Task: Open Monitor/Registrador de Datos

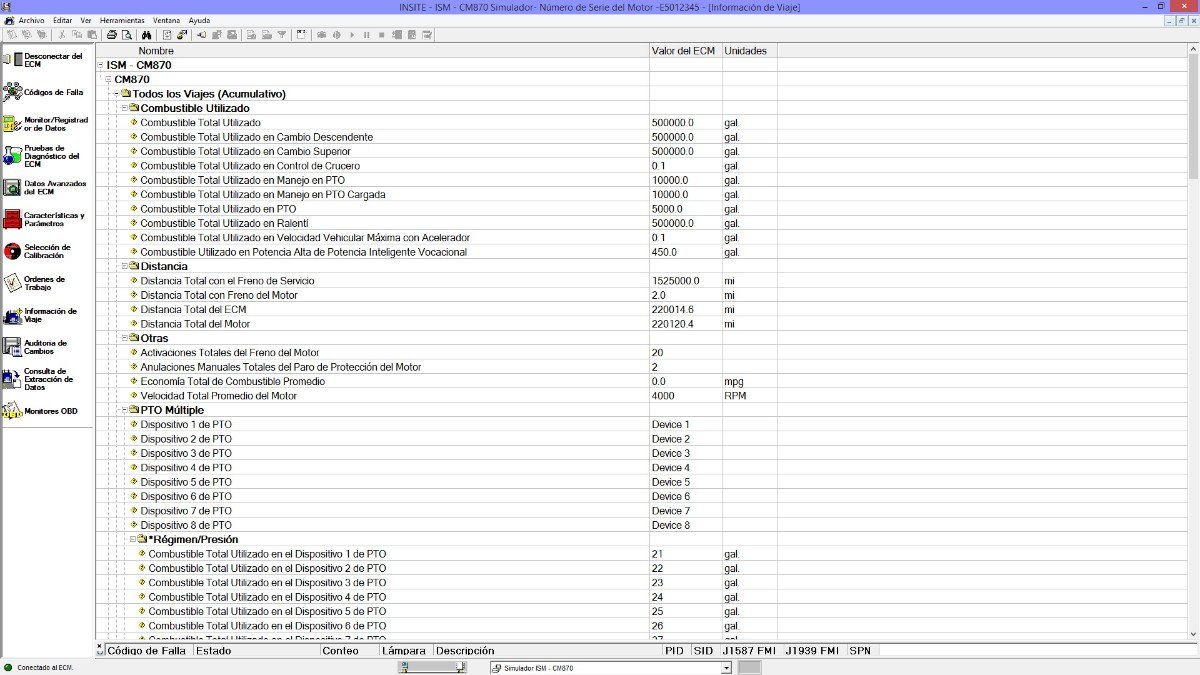Action: pos(46,124)
